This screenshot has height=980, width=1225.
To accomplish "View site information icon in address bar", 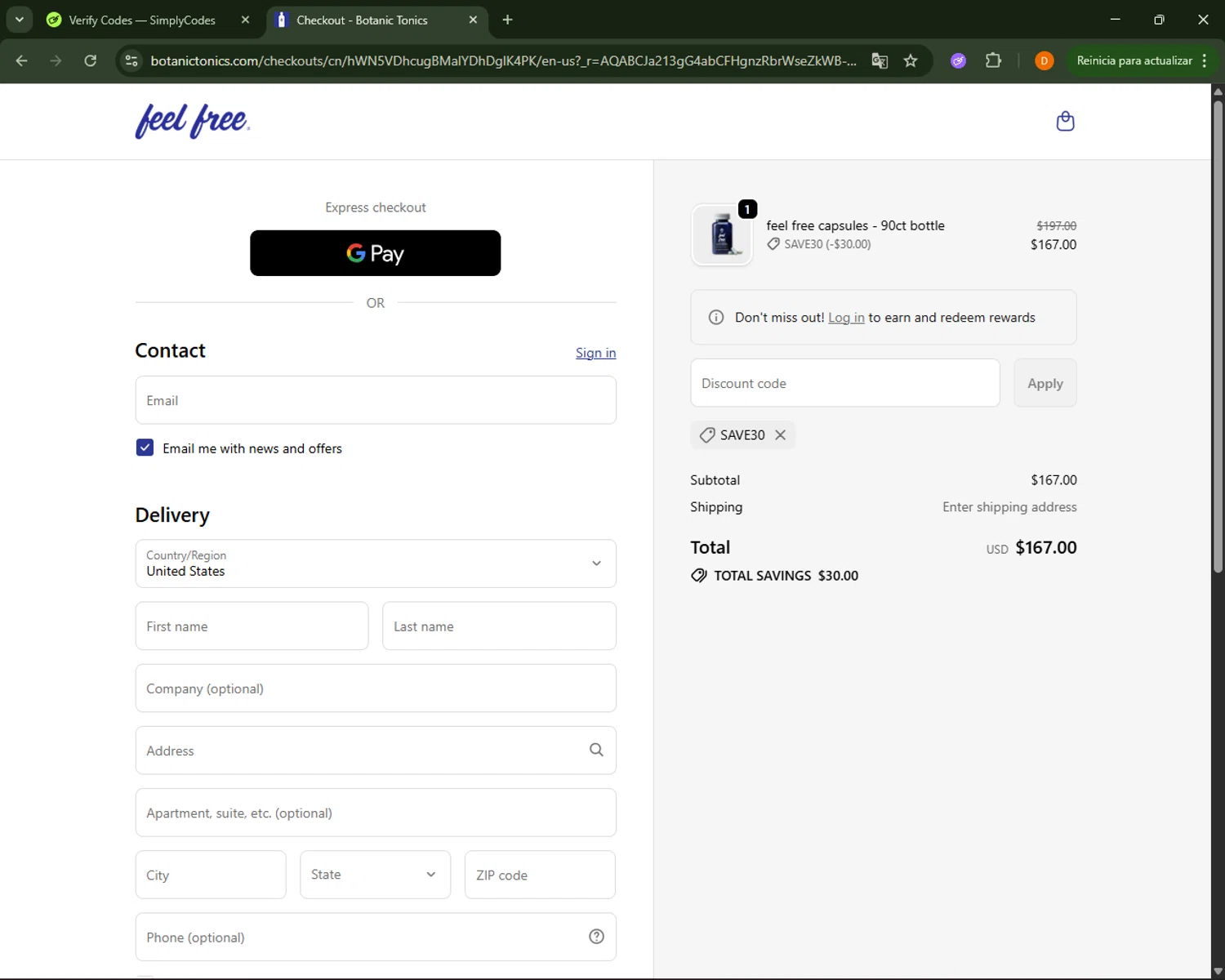I will 131,60.
